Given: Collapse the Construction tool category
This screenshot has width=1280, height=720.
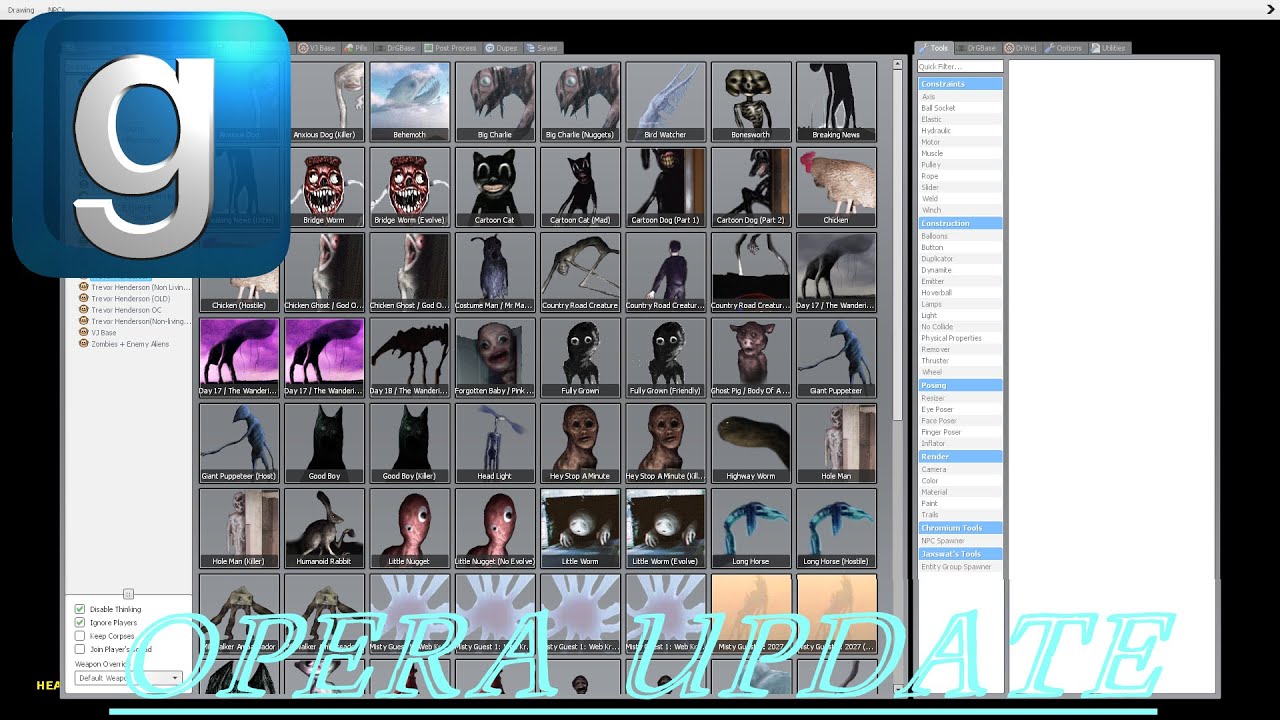Looking at the screenshot, I should (x=960, y=223).
